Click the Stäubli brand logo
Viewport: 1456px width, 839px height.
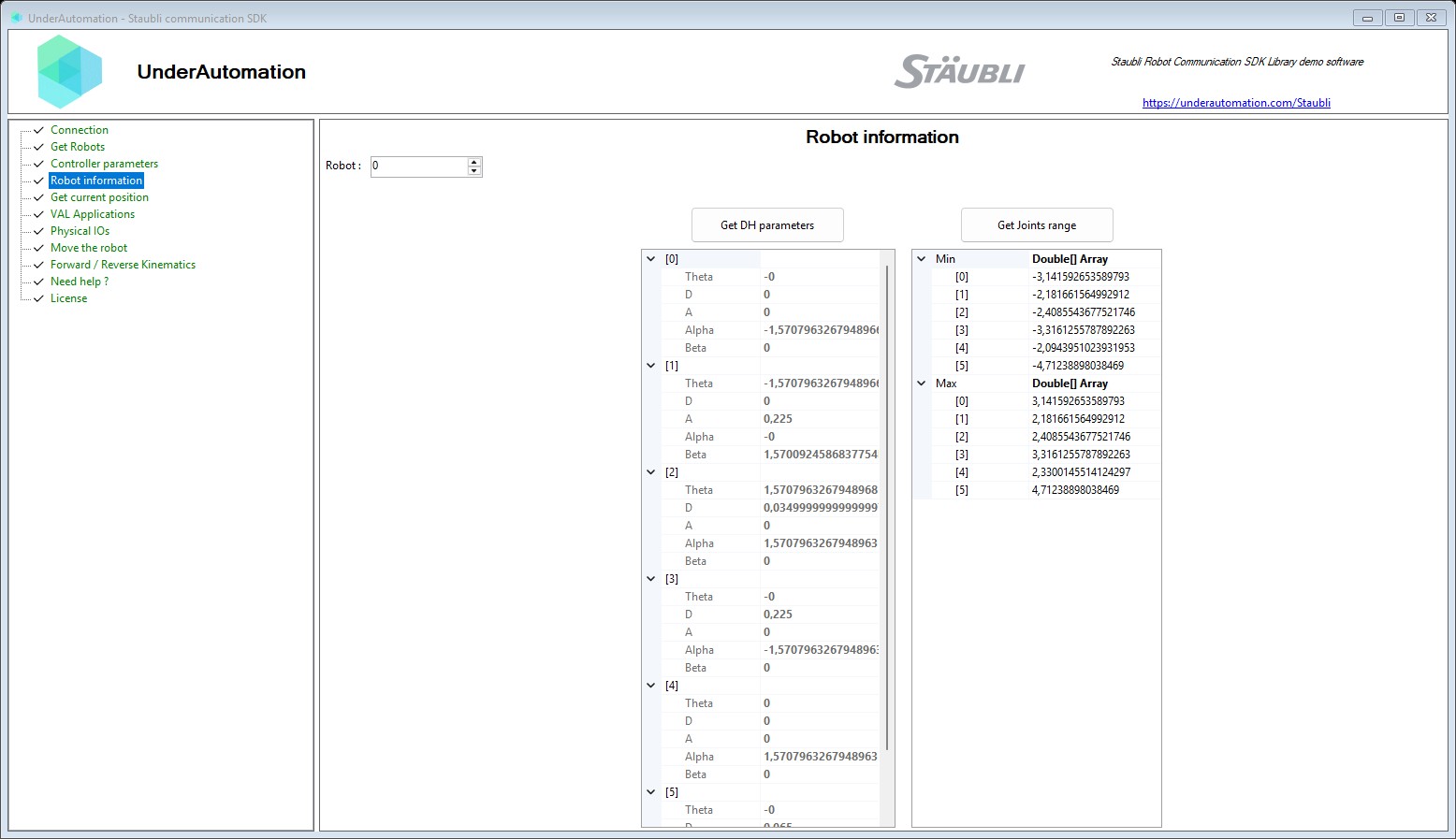click(960, 72)
